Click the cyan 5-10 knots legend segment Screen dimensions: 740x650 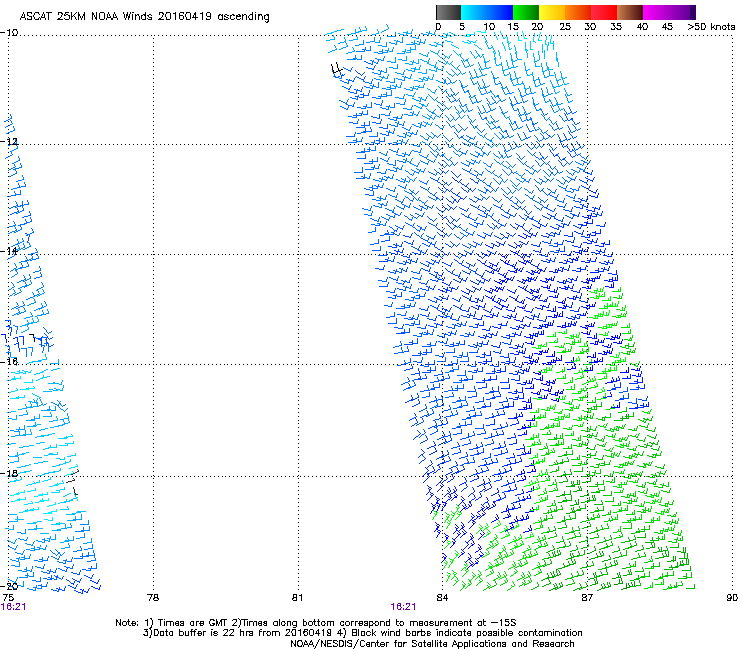pos(474,12)
